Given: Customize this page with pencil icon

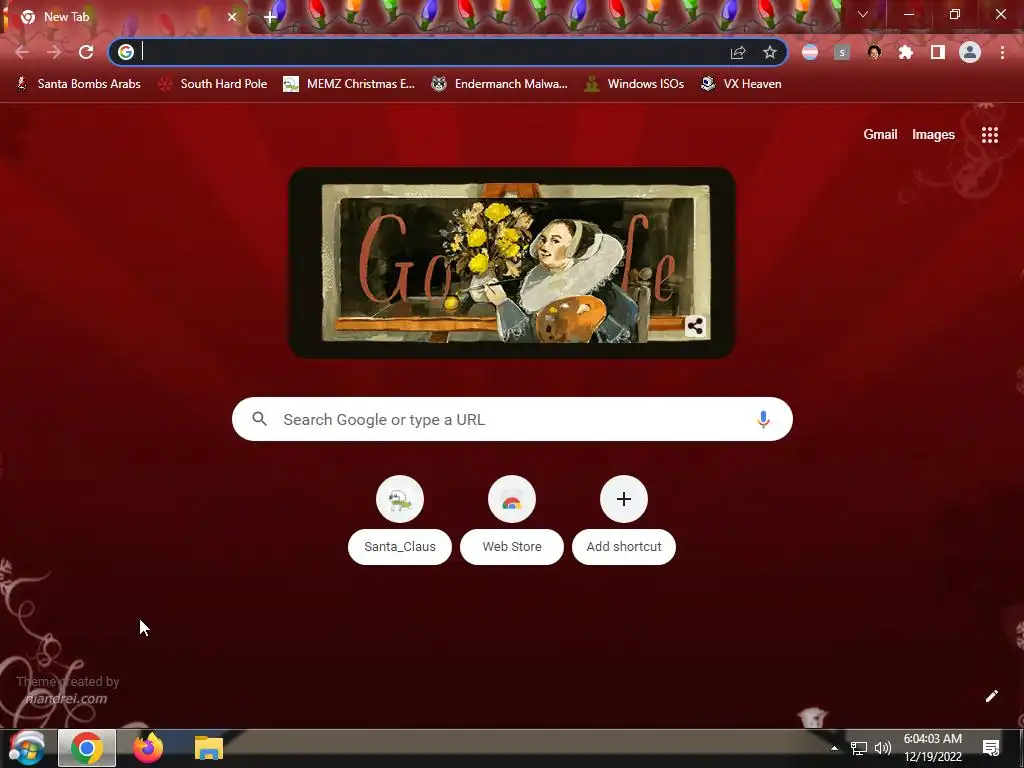Looking at the screenshot, I should (x=991, y=696).
